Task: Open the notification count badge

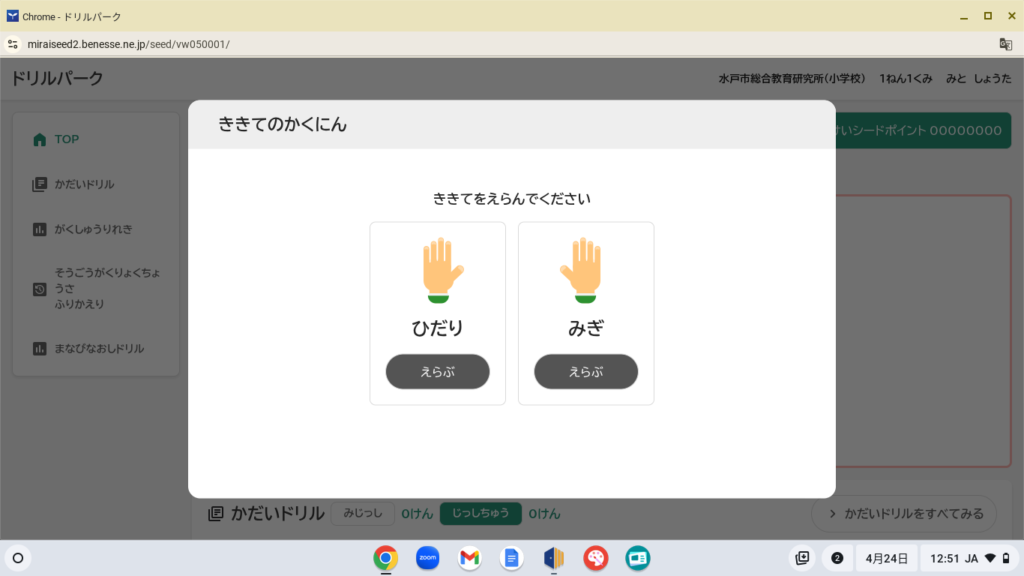Action: click(x=837, y=558)
